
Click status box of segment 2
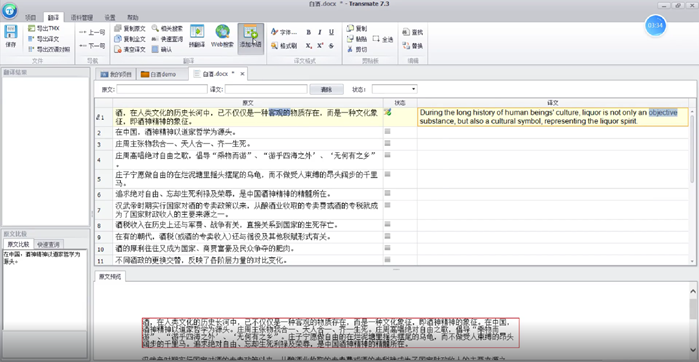pos(387,132)
